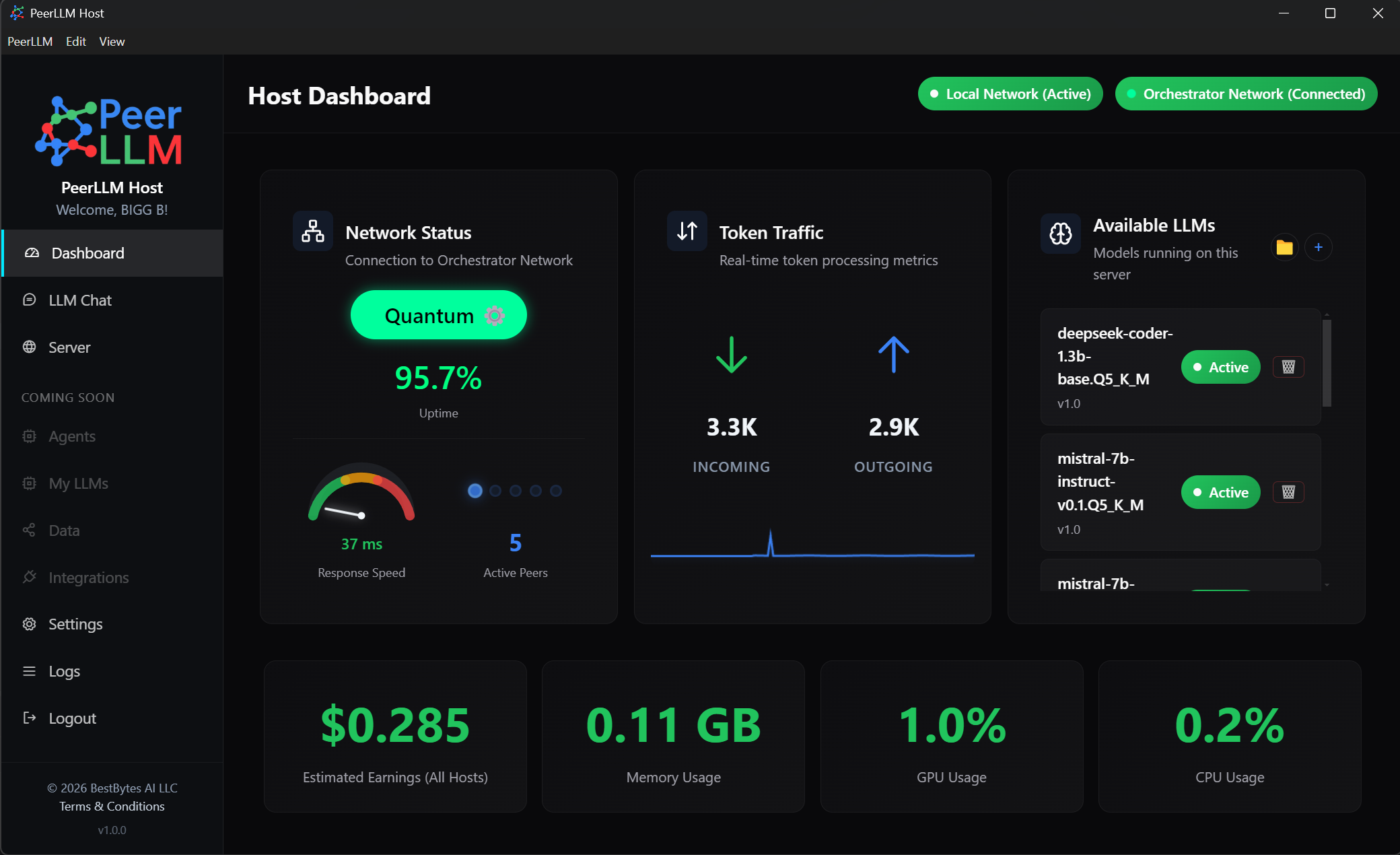Toggle the Quantum network status switch
Image resolution: width=1400 pixels, height=855 pixels.
coord(438,314)
